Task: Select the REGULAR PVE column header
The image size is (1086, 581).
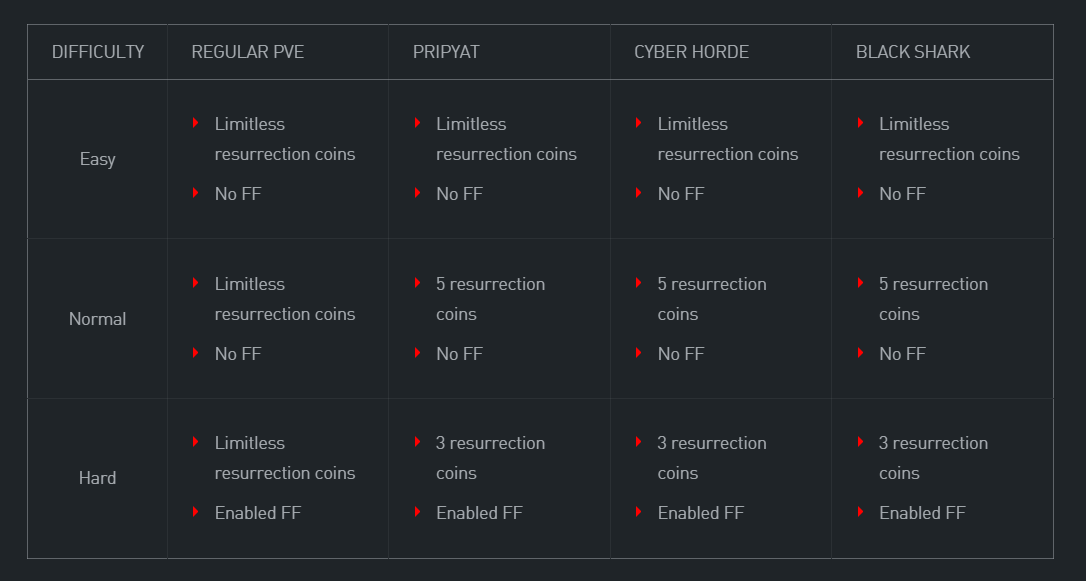Action: [248, 52]
